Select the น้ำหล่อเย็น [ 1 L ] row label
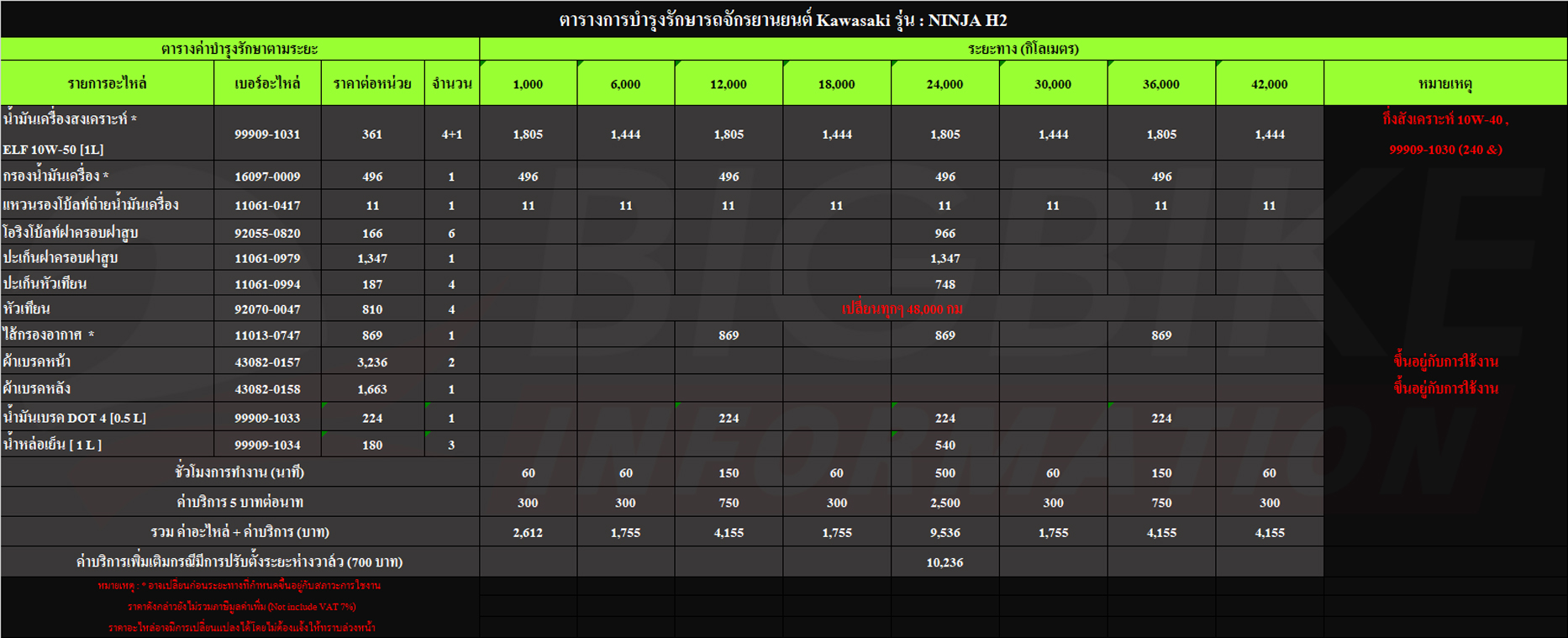Image resolution: width=1568 pixels, height=638 pixels. tap(52, 444)
